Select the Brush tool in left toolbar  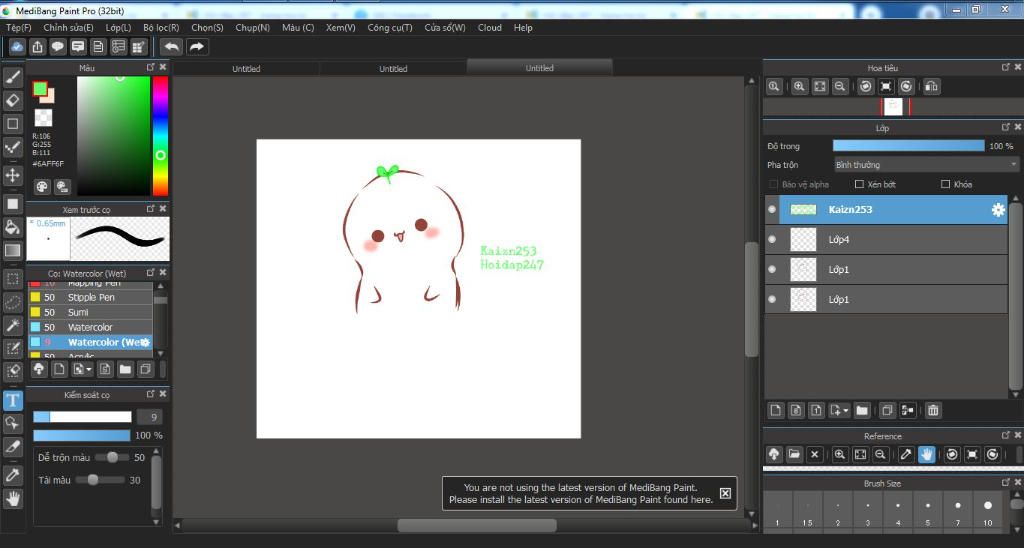coord(13,76)
